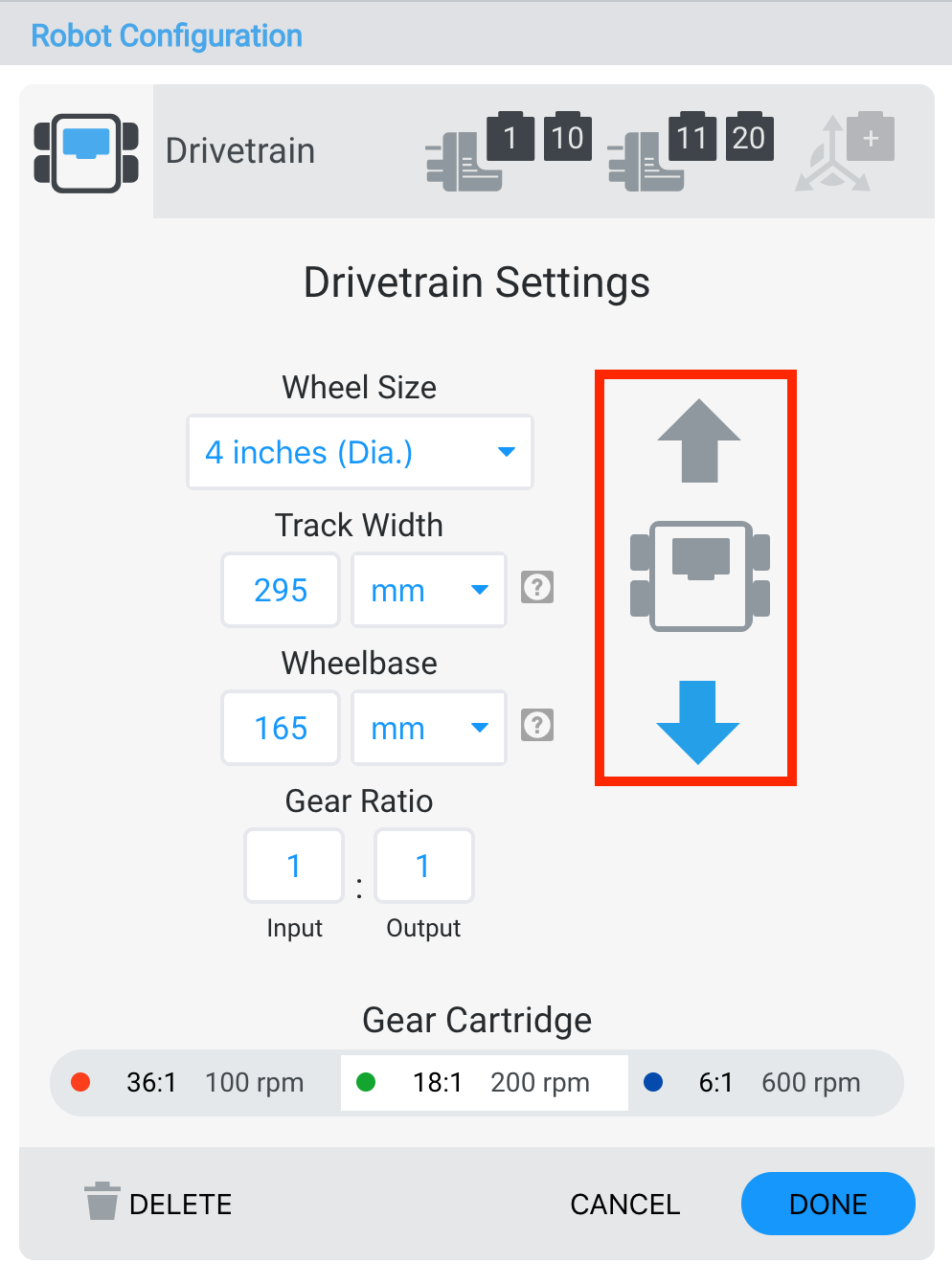The height and width of the screenshot is (1285, 952).
Task: Click the Drivetrain header tab
Action: (239, 150)
